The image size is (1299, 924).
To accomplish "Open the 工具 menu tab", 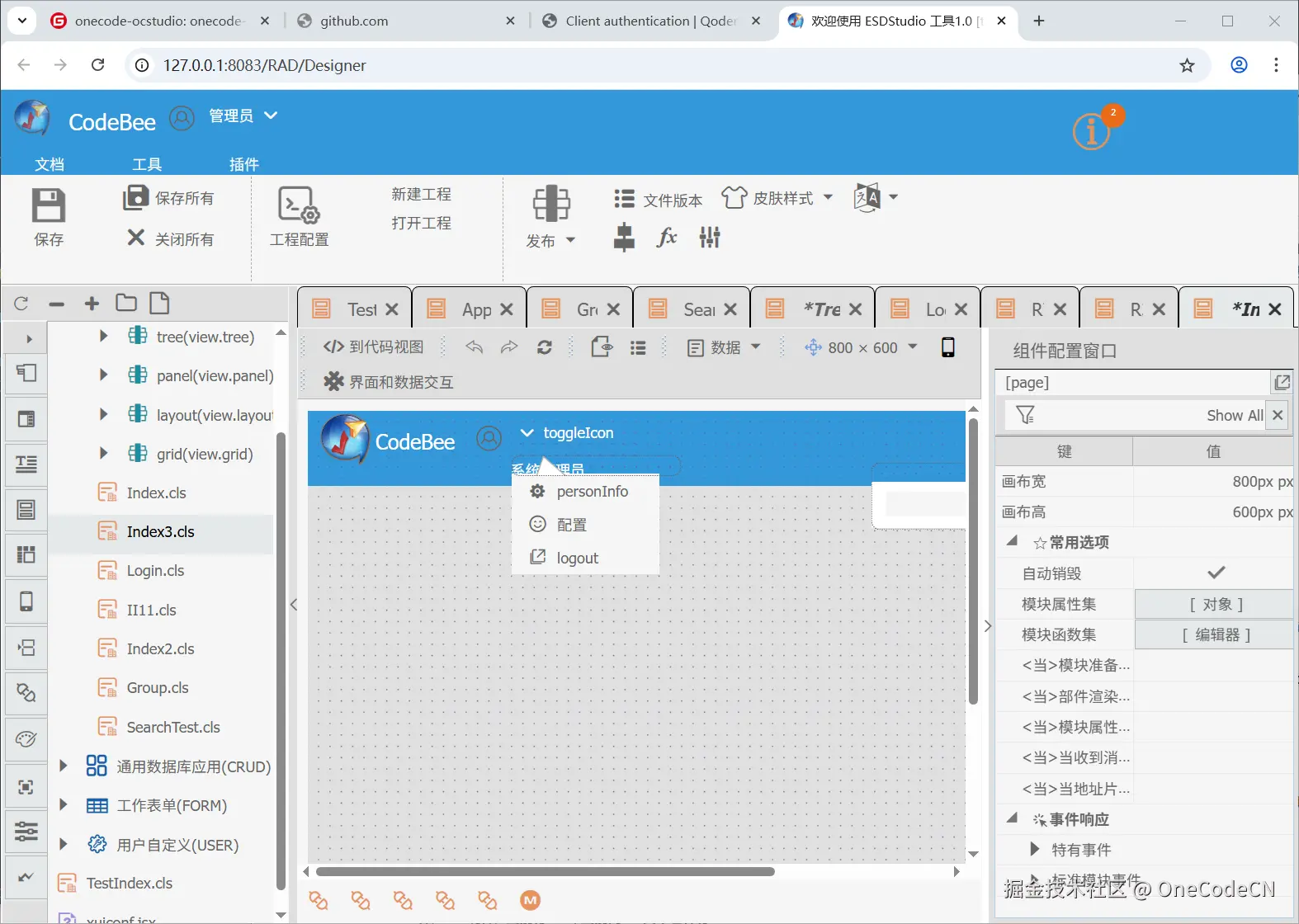I will point(147,164).
